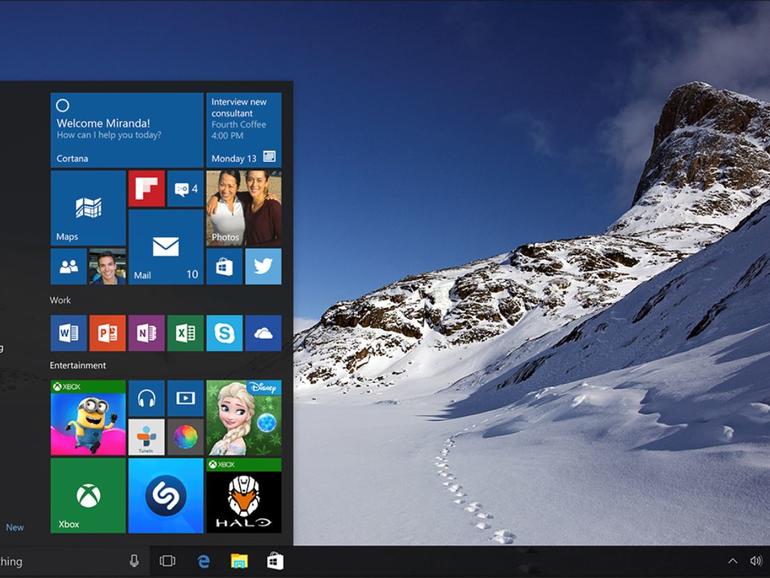Launch Microsoft Edge from the taskbar
Image resolution: width=770 pixels, height=578 pixels.
(x=204, y=561)
